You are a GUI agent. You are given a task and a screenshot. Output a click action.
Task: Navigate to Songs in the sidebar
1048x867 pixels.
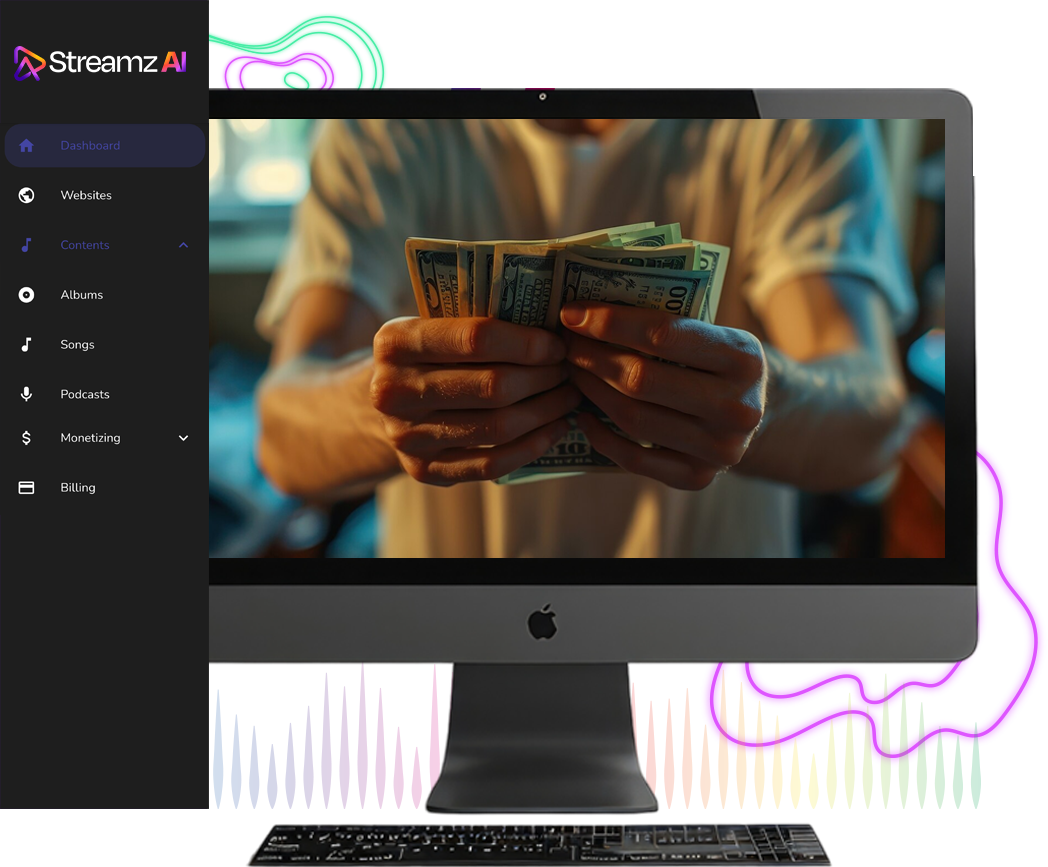pos(77,345)
